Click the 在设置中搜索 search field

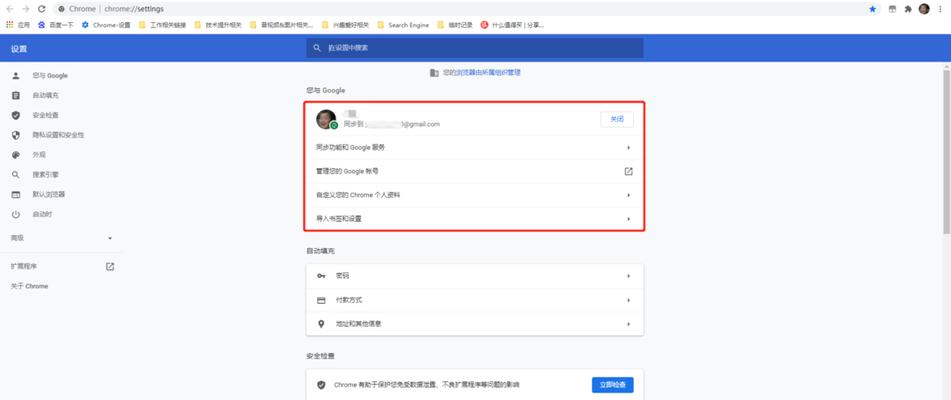tap(475, 47)
